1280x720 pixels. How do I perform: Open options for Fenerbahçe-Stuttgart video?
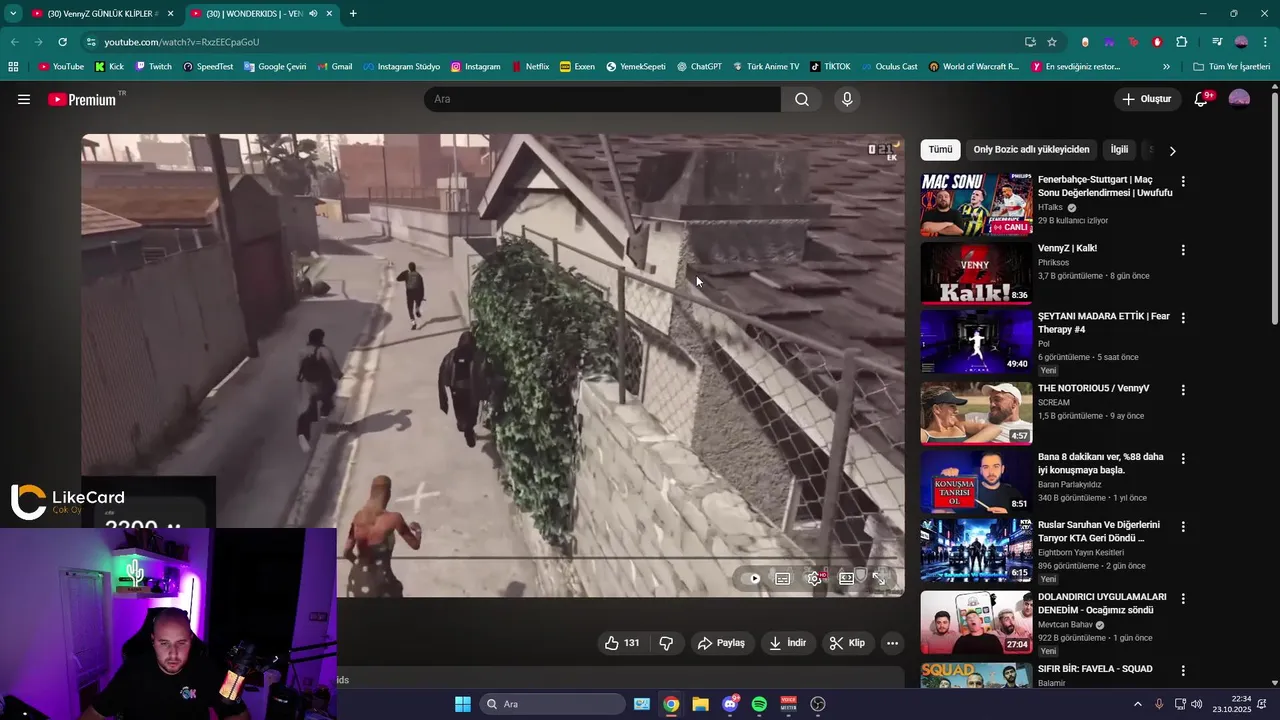(1183, 182)
